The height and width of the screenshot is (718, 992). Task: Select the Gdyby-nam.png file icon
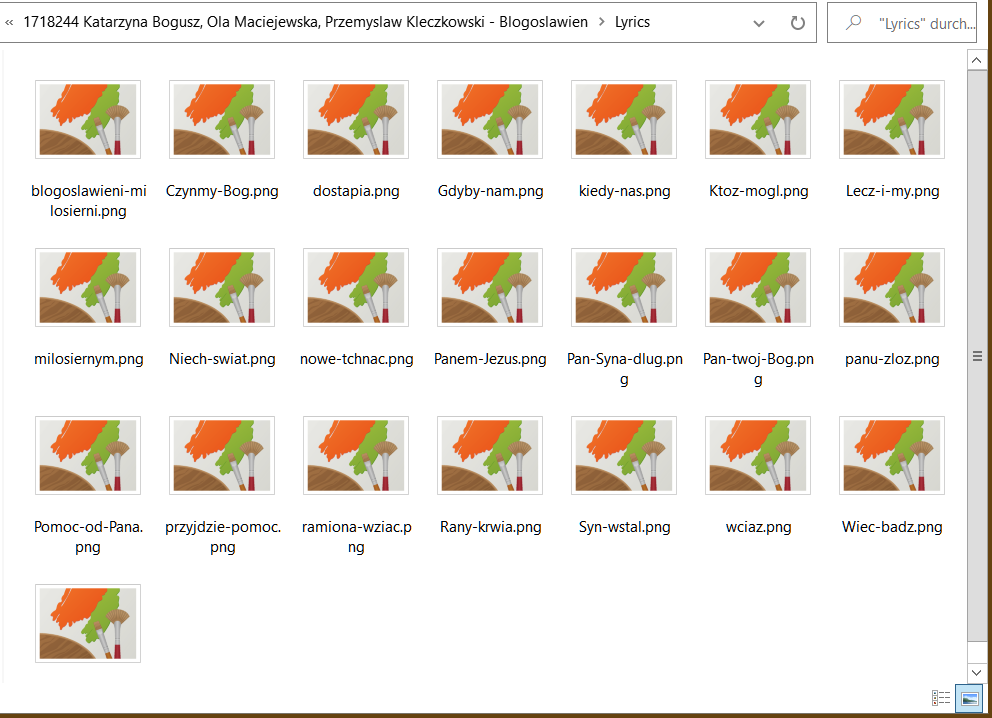490,120
